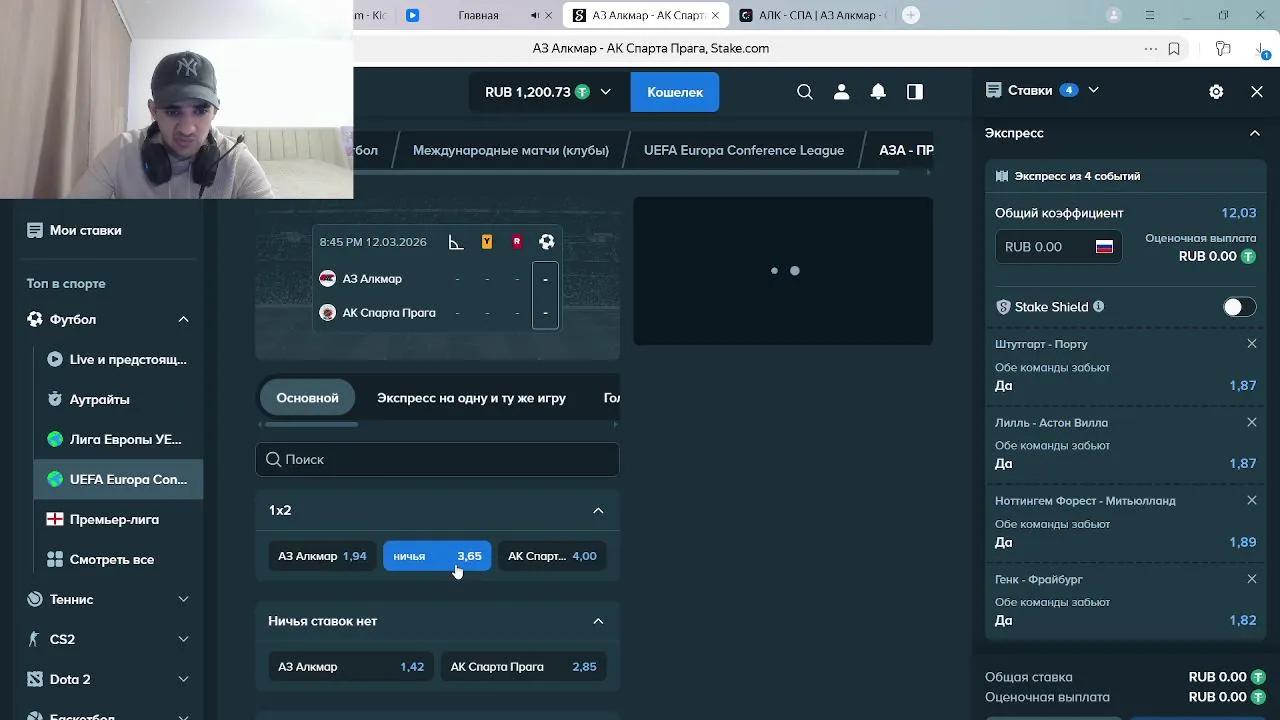Open UEFA Europa Conference League breadcrumb

coord(744,150)
